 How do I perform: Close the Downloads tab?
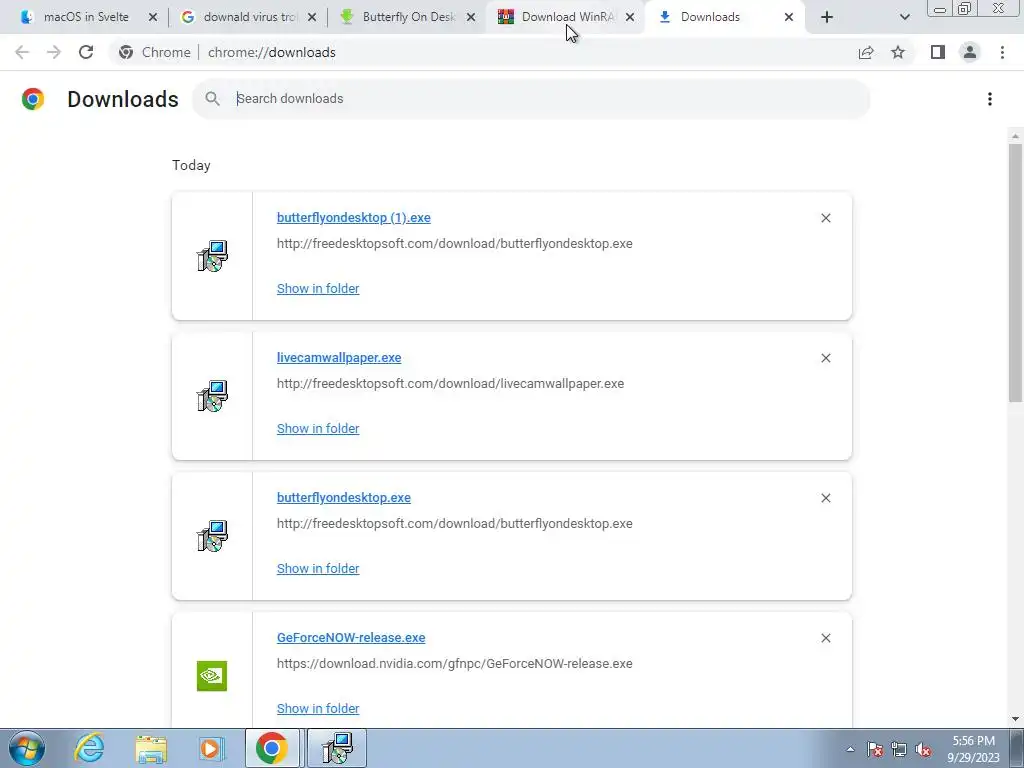point(789,17)
